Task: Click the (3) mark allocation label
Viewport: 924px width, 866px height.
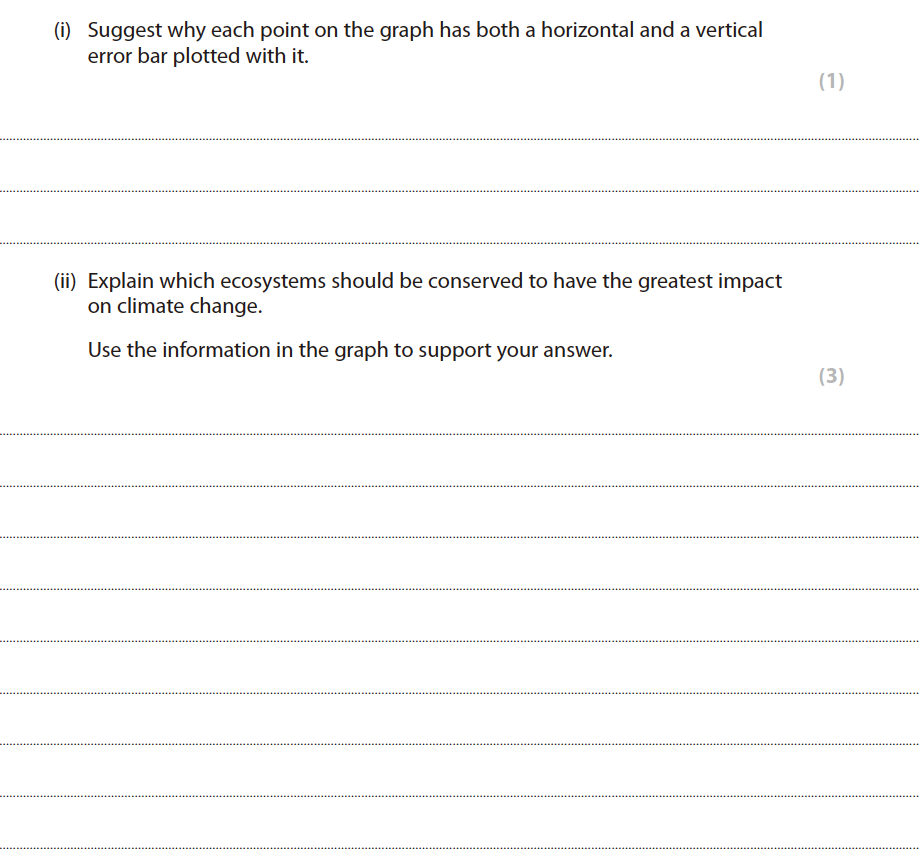Action: pos(831,376)
